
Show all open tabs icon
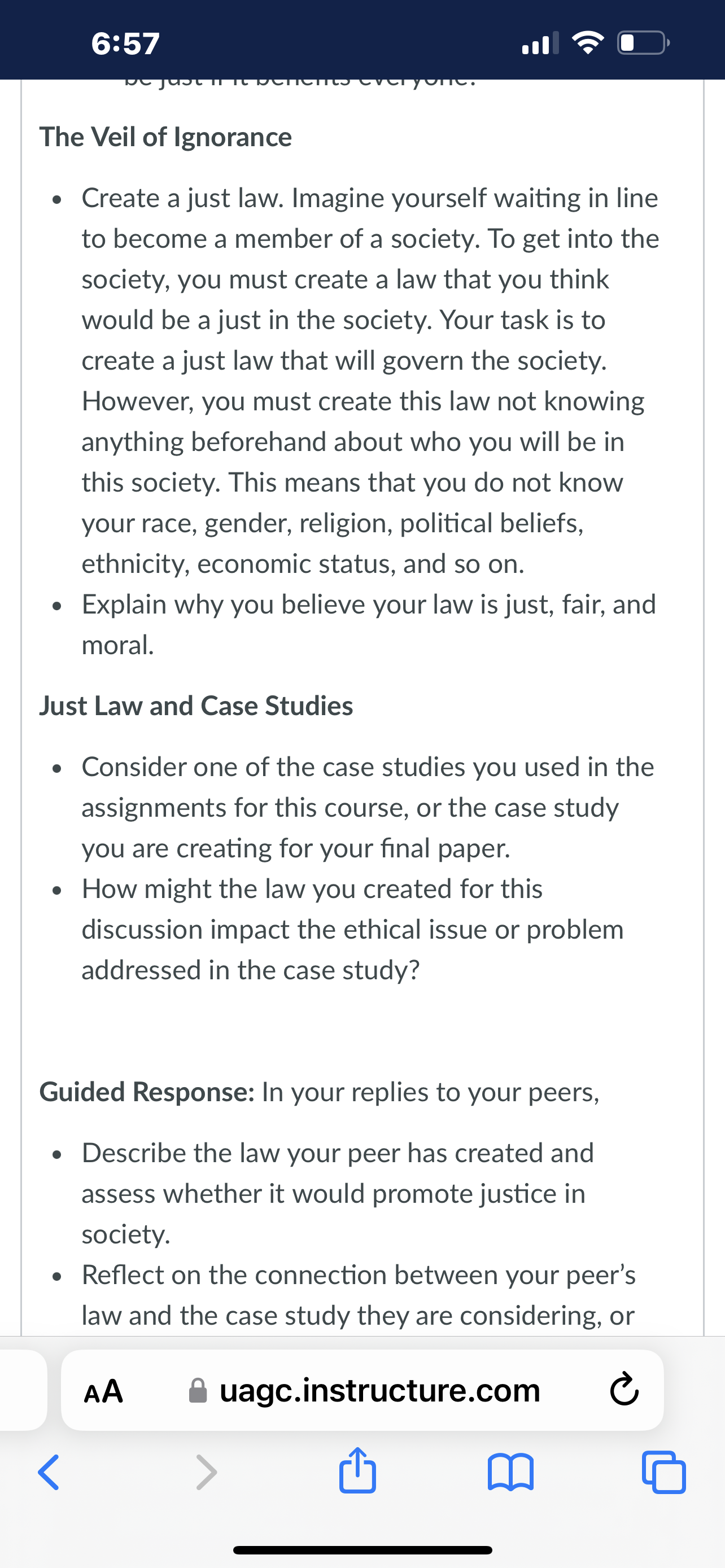pos(664,1473)
